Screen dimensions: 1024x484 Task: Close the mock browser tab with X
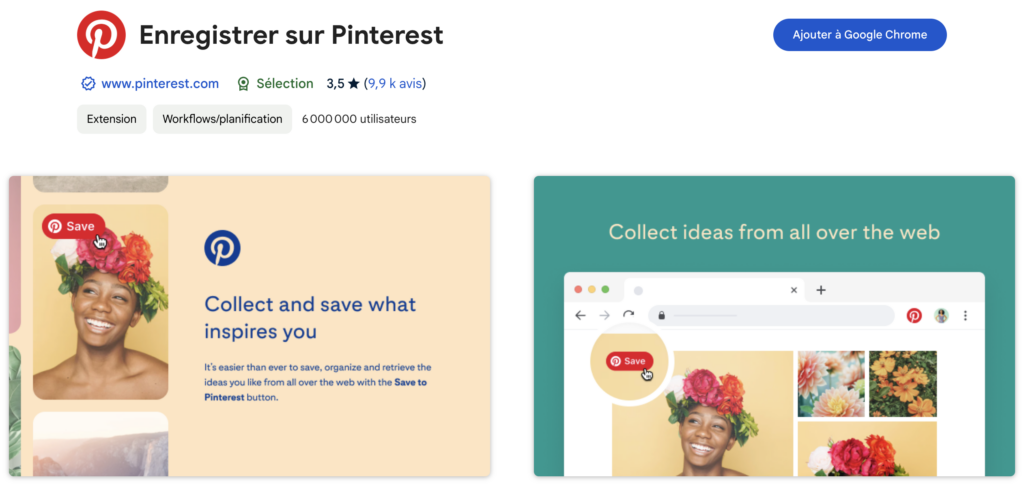(x=794, y=290)
